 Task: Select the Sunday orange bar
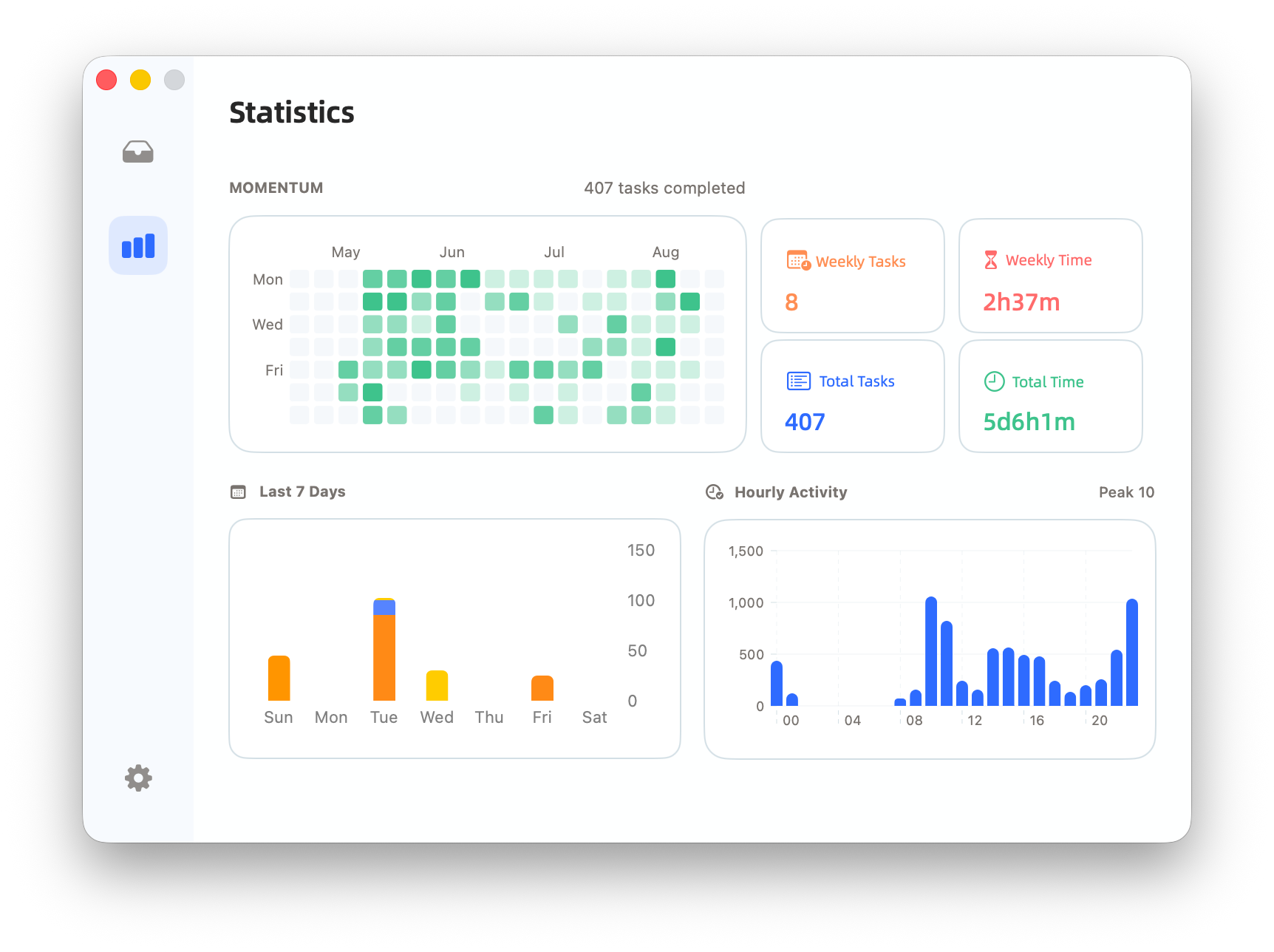coord(279,678)
